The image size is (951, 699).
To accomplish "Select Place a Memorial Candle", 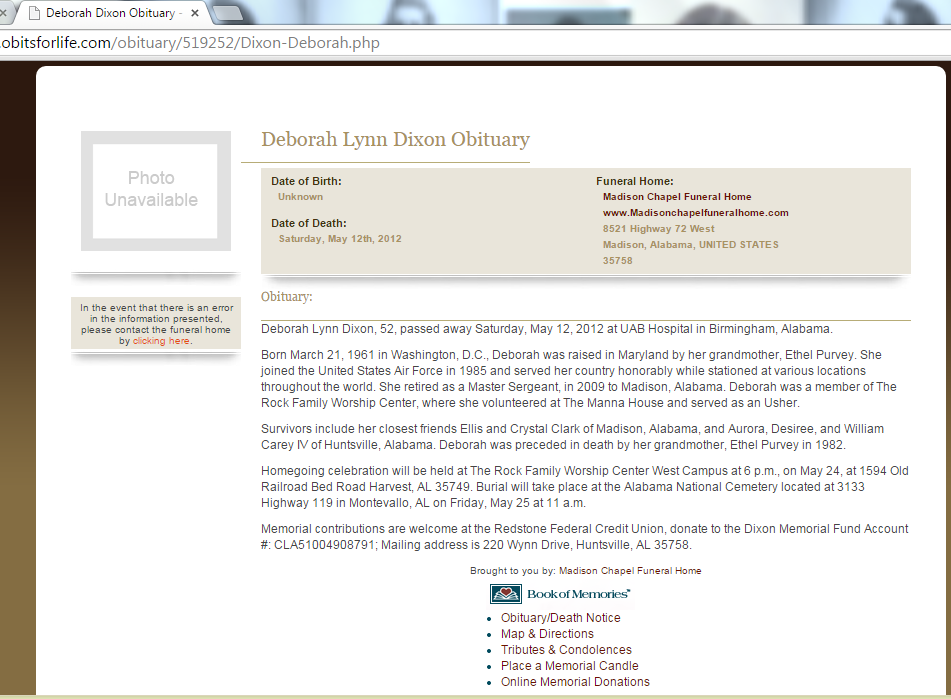I will [x=569, y=666].
